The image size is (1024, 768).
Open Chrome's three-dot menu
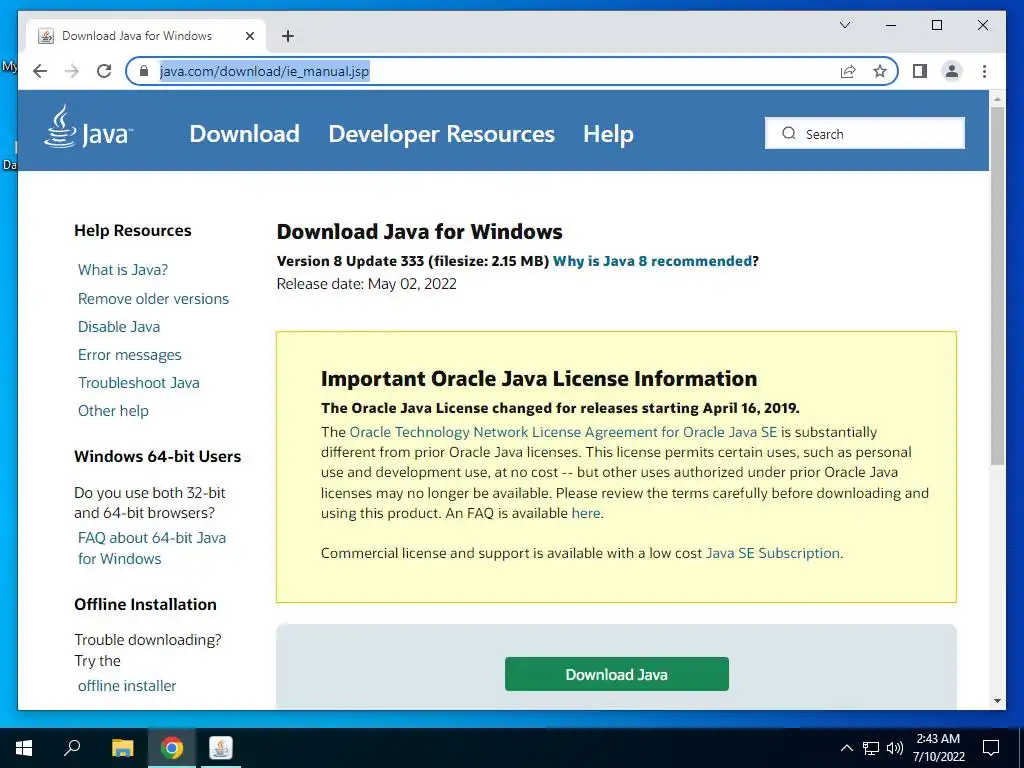coord(984,71)
